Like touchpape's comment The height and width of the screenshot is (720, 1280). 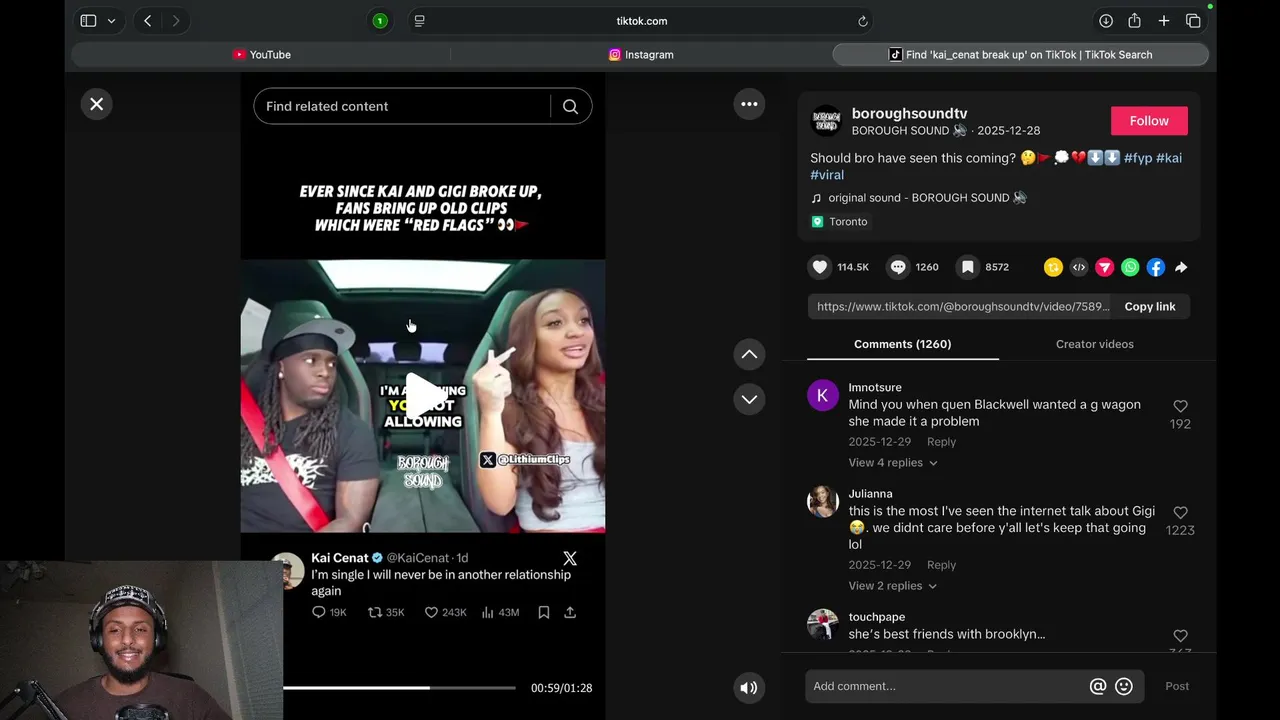(x=1180, y=636)
